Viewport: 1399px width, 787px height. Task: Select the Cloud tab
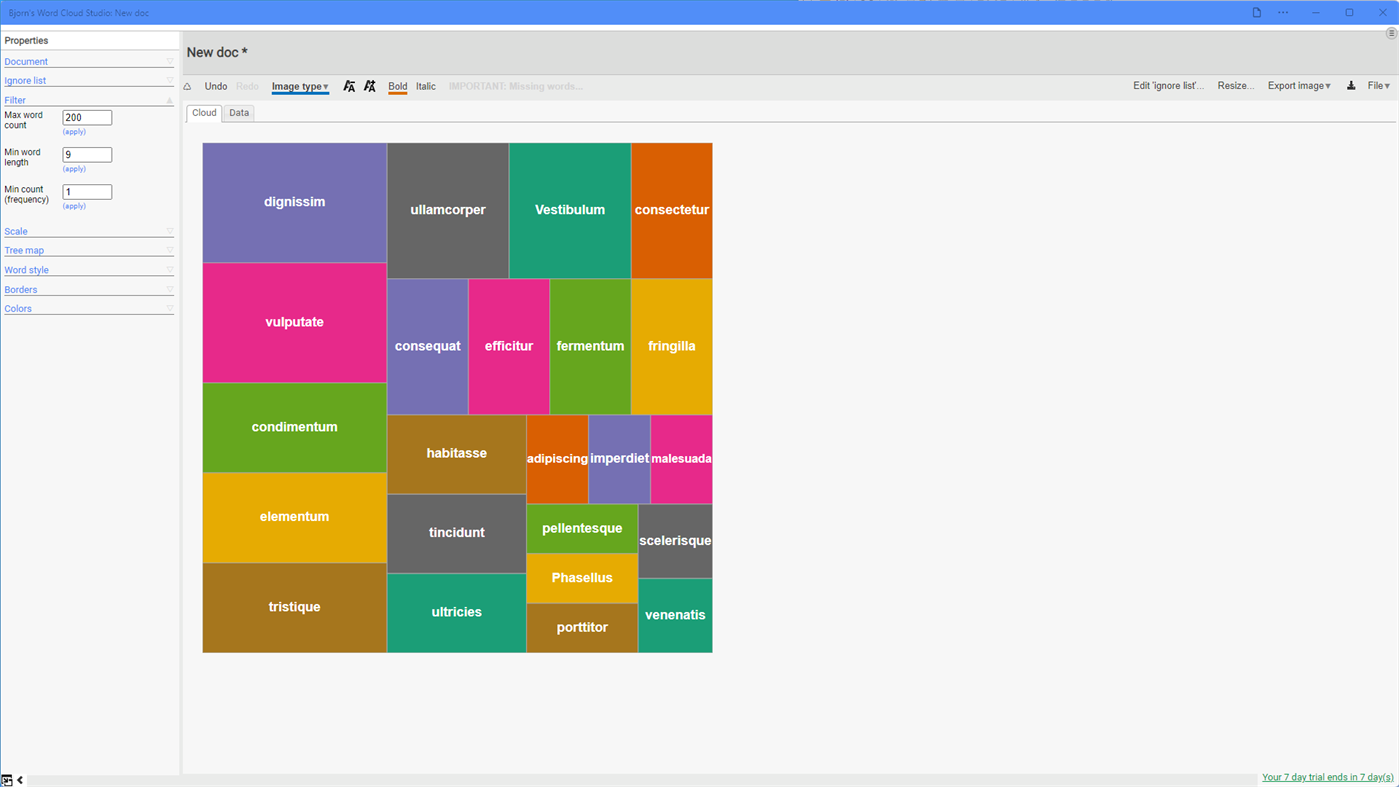point(203,112)
